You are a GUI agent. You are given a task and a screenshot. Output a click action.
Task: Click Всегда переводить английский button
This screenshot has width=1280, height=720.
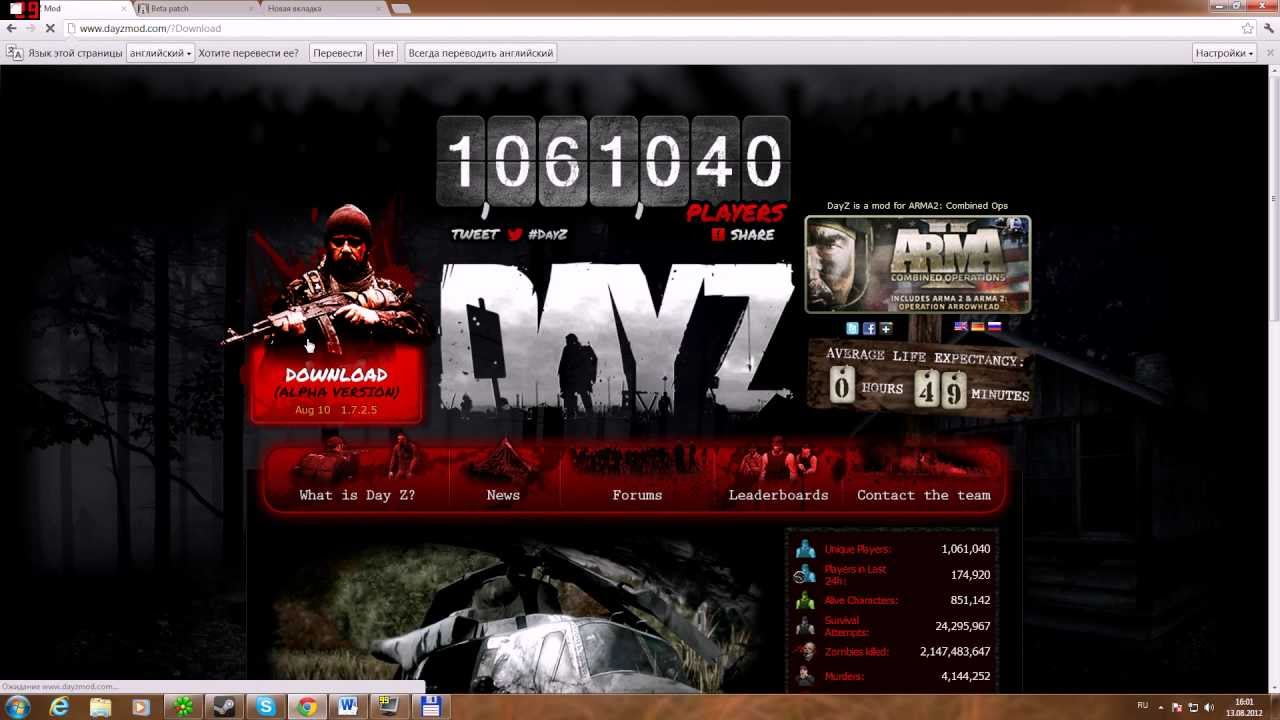point(480,53)
